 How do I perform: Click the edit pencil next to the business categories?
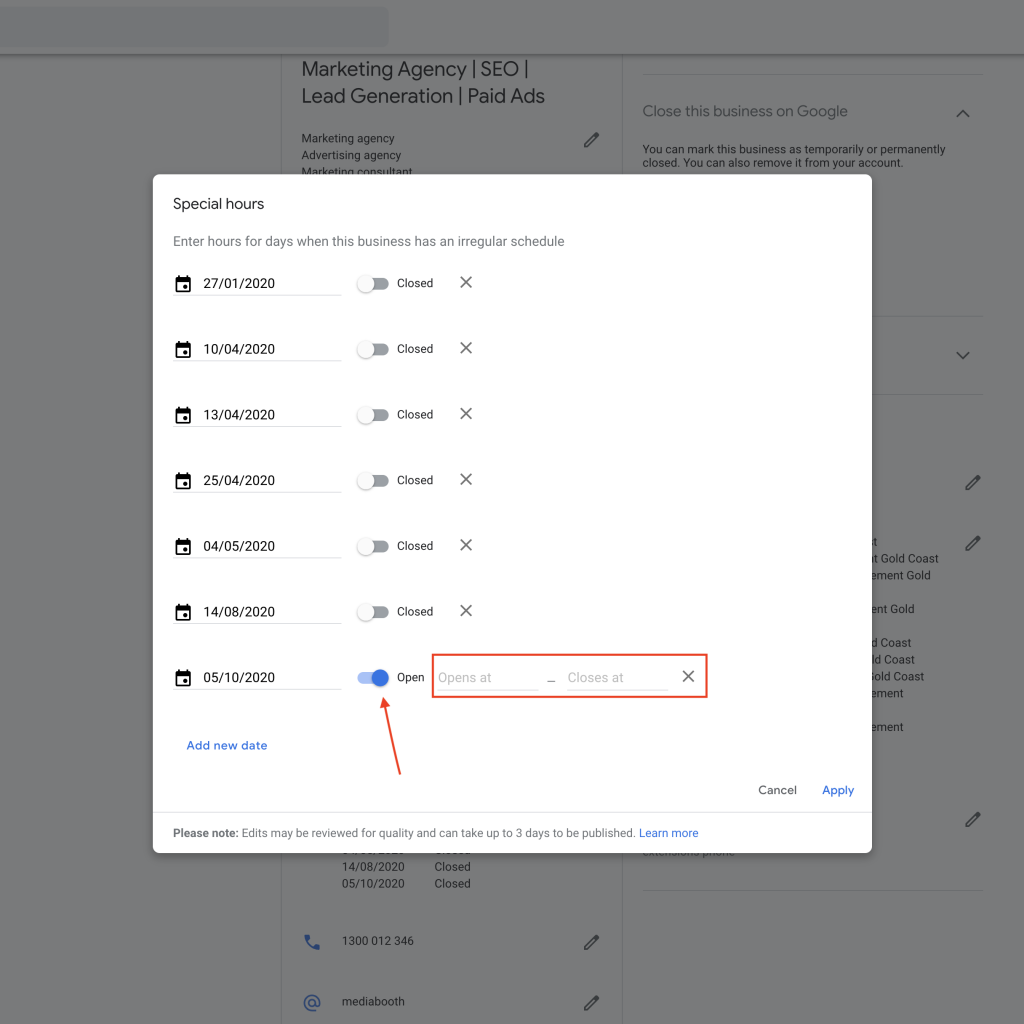(x=591, y=140)
